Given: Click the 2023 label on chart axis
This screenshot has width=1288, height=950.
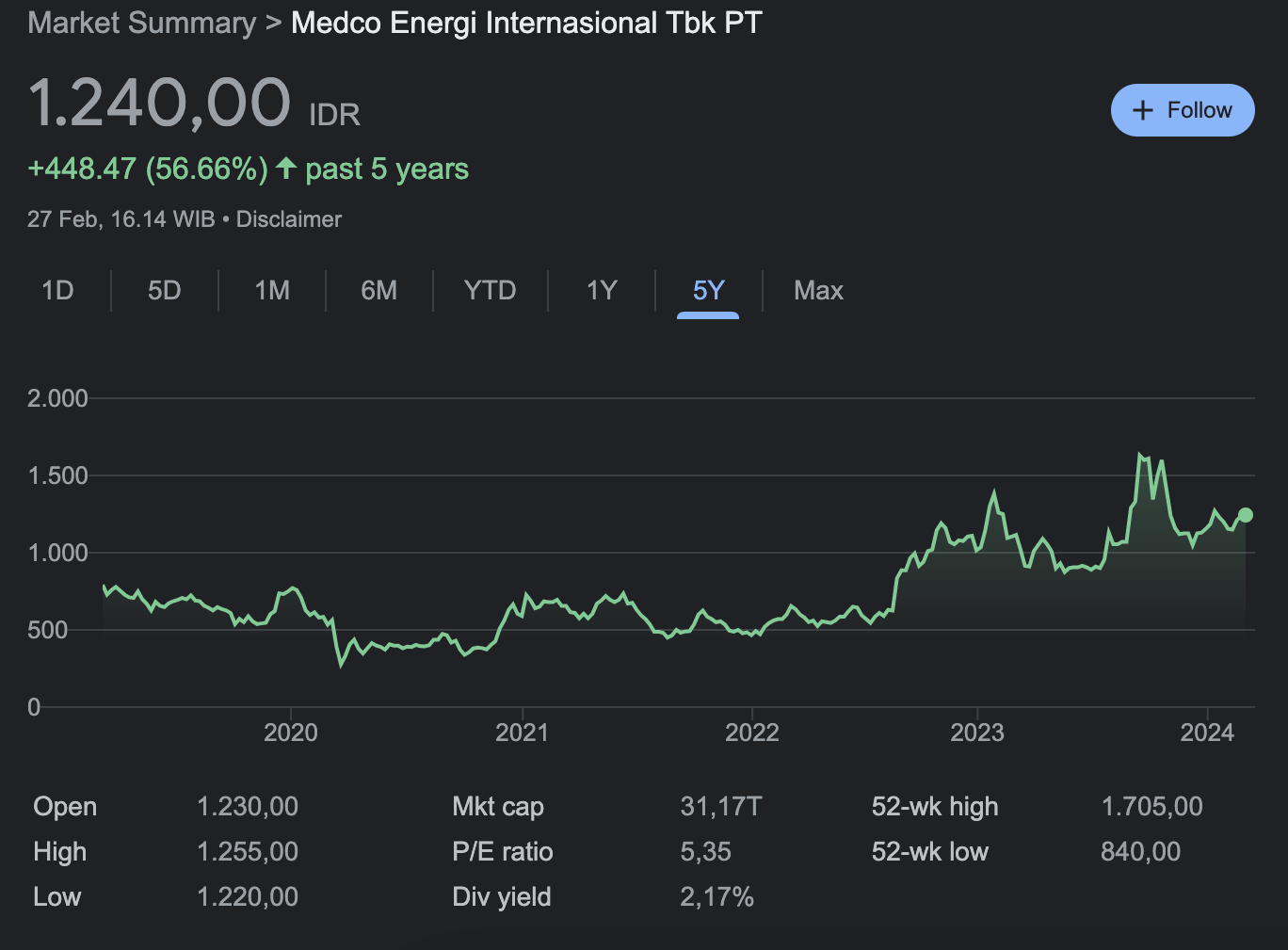Looking at the screenshot, I should click(976, 733).
